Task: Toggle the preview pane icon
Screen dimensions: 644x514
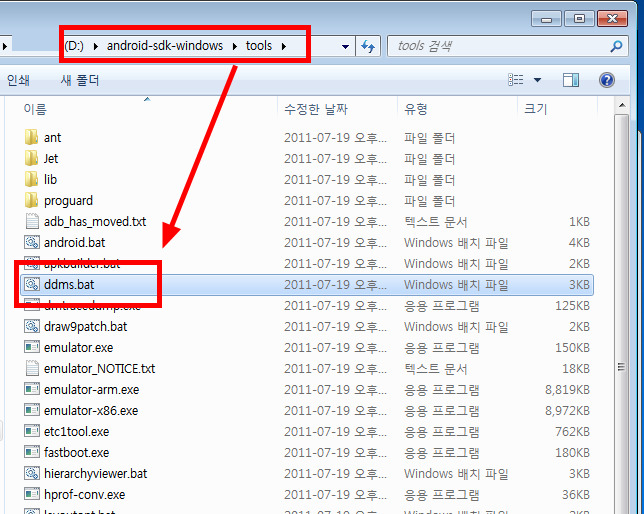Action: [x=570, y=80]
